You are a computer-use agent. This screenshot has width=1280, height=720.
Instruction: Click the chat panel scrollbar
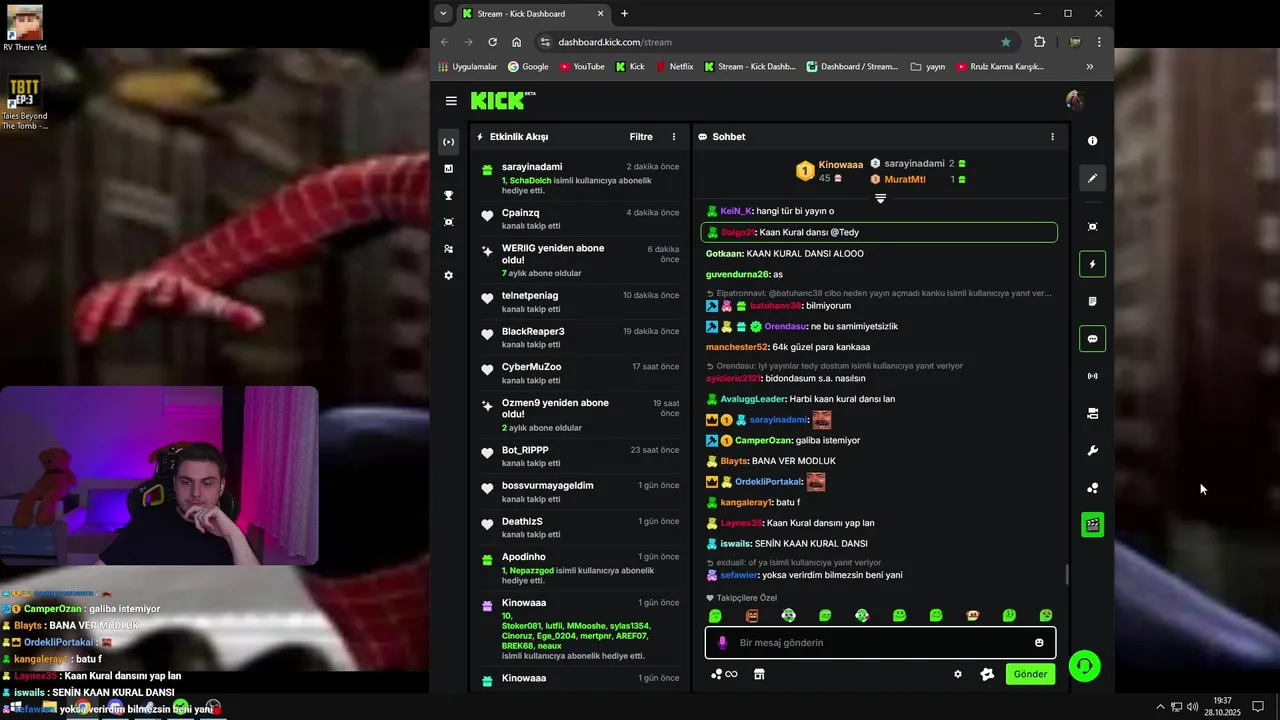tap(1066, 575)
